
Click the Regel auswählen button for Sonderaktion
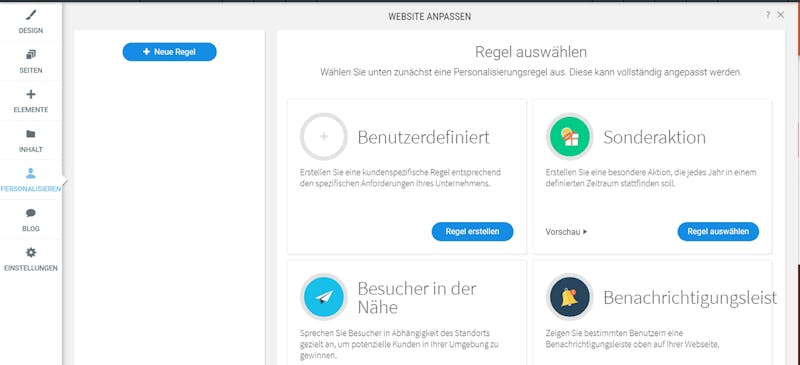(x=718, y=231)
